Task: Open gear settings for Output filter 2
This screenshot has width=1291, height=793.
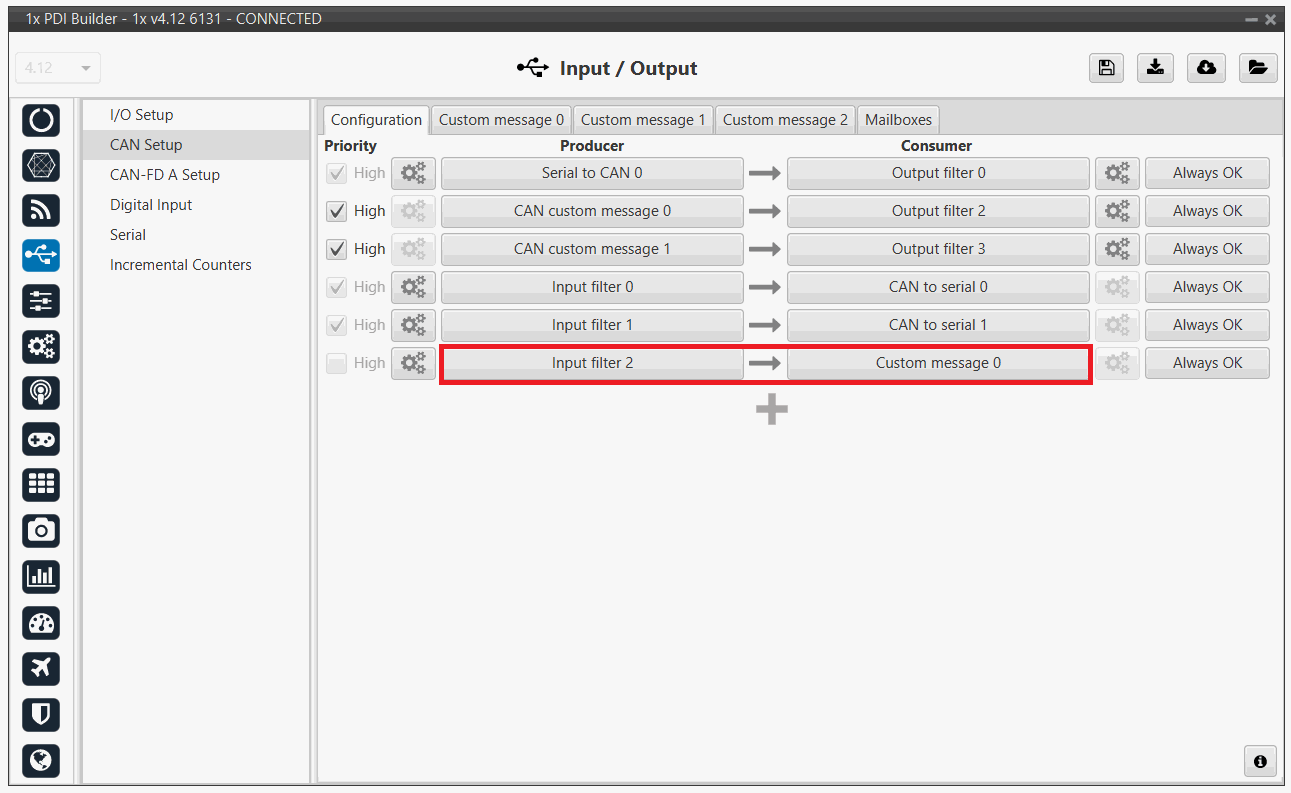Action: [x=1117, y=211]
